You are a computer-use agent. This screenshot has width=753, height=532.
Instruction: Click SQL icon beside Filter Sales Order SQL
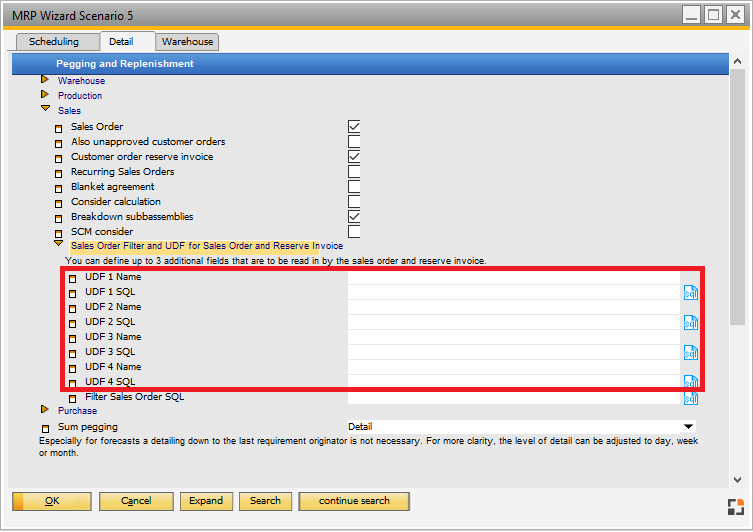(690, 398)
